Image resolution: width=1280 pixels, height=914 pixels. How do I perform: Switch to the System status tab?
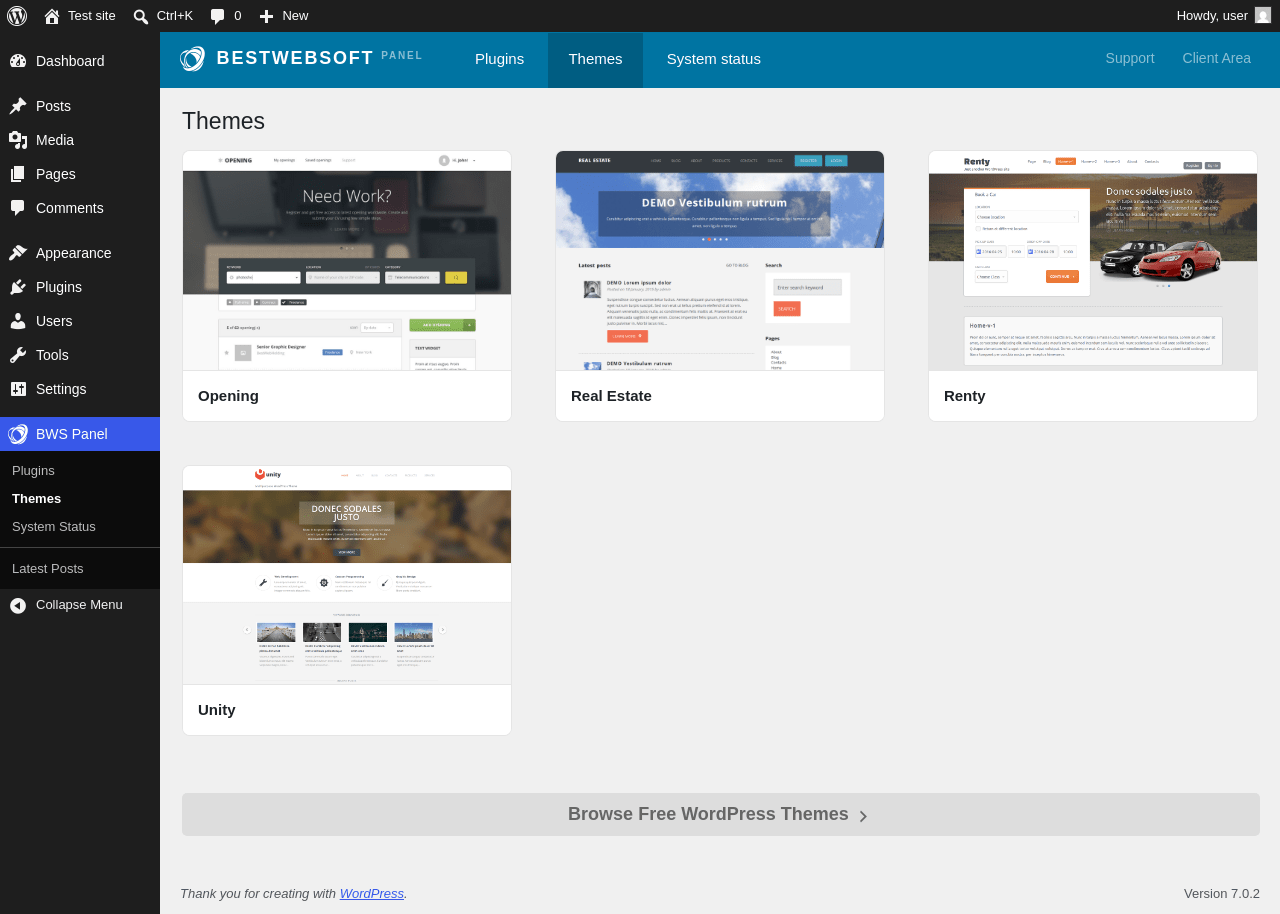point(714,59)
